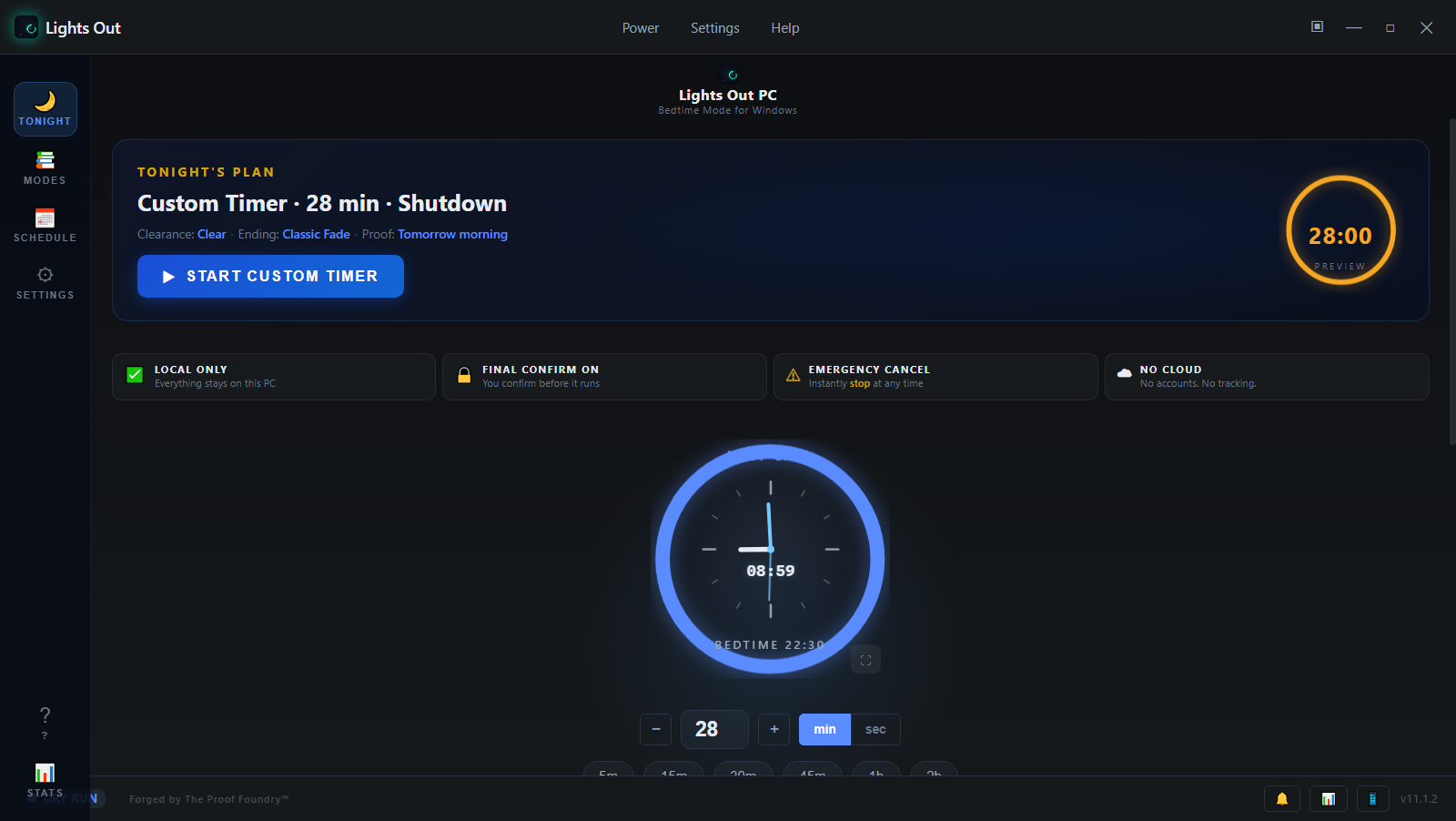The width and height of the screenshot is (1456, 821).
Task: Click the version number v11.1.2
Action: [x=1419, y=799]
